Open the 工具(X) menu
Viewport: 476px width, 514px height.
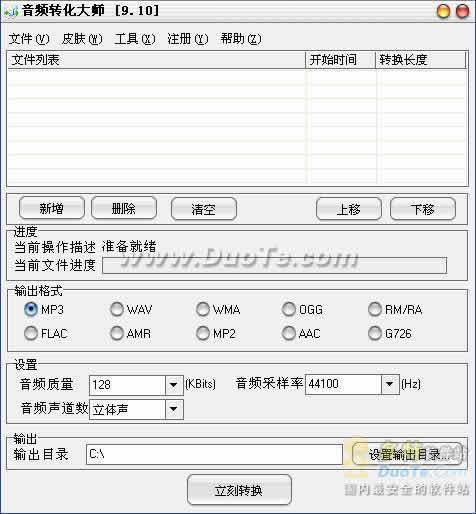[135, 39]
